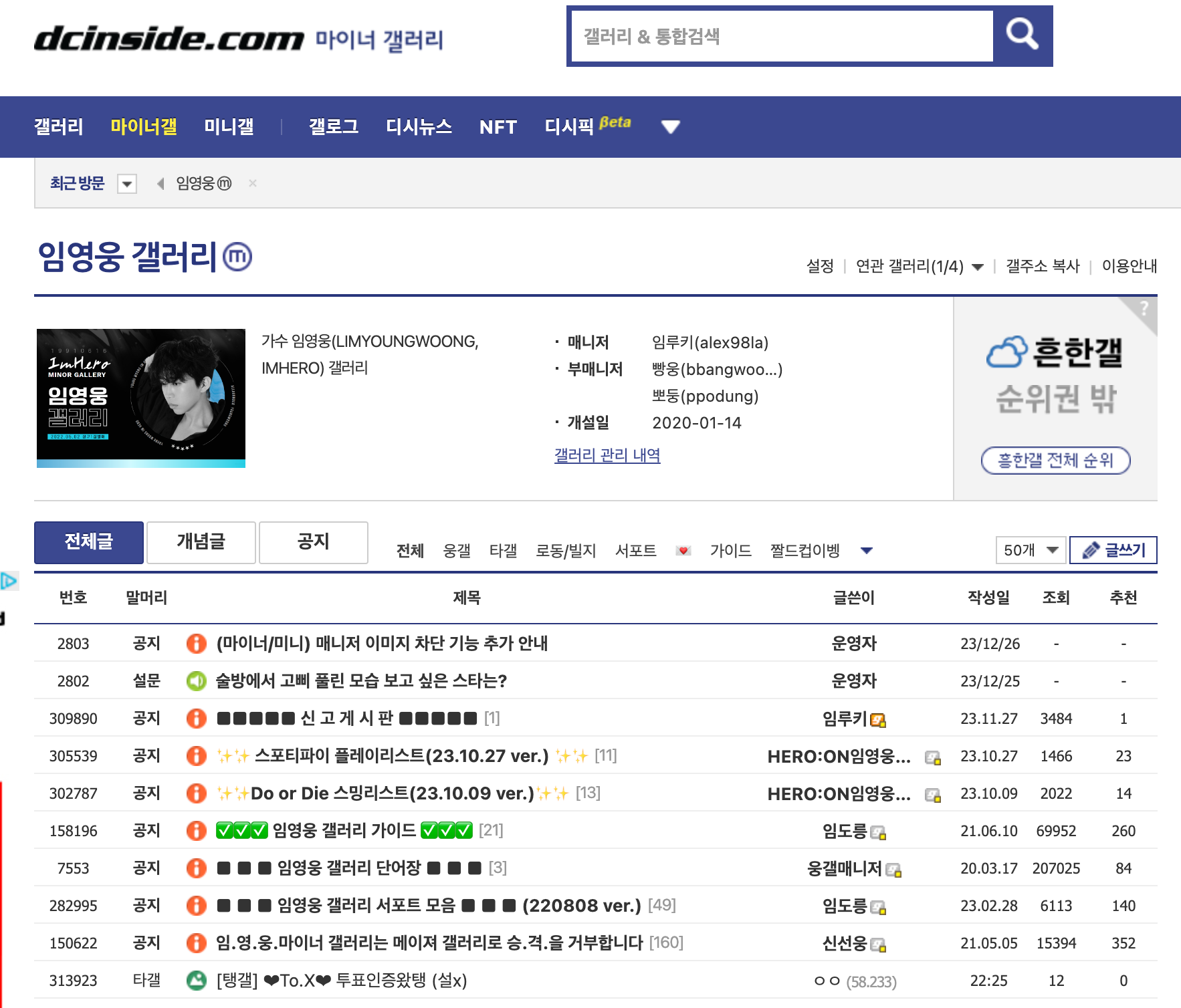Click the orange notice icon on the 신고게시판 row

point(195,719)
